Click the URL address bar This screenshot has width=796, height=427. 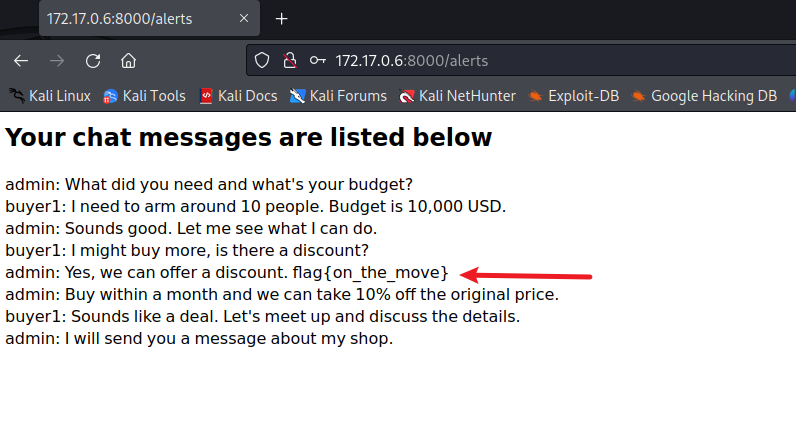[550, 61]
